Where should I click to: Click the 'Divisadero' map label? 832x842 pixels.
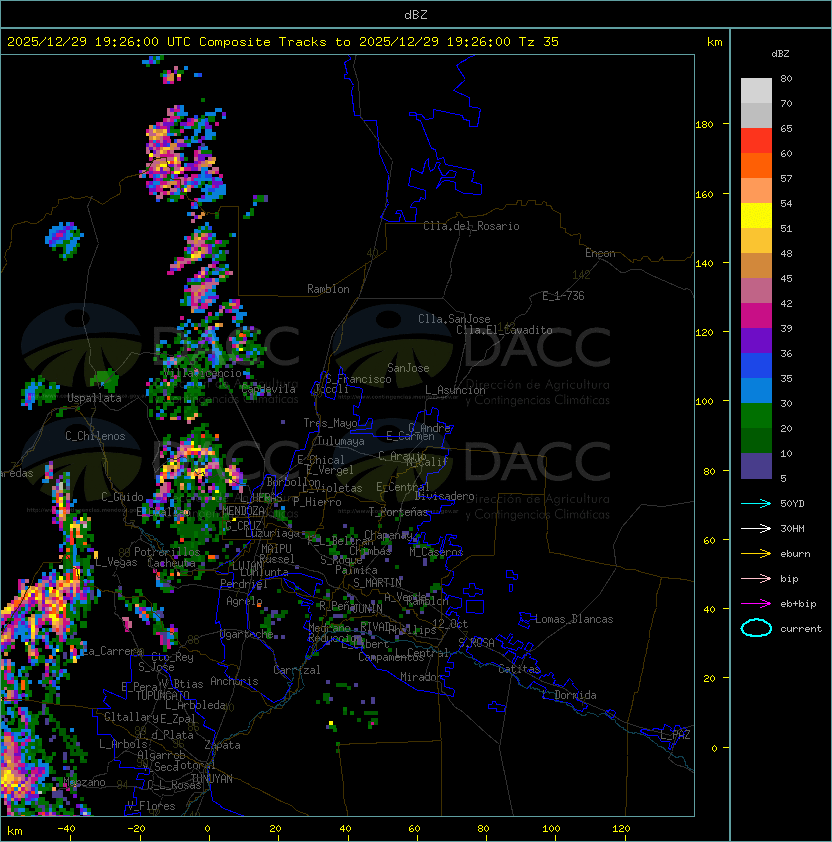coord(444,496)
